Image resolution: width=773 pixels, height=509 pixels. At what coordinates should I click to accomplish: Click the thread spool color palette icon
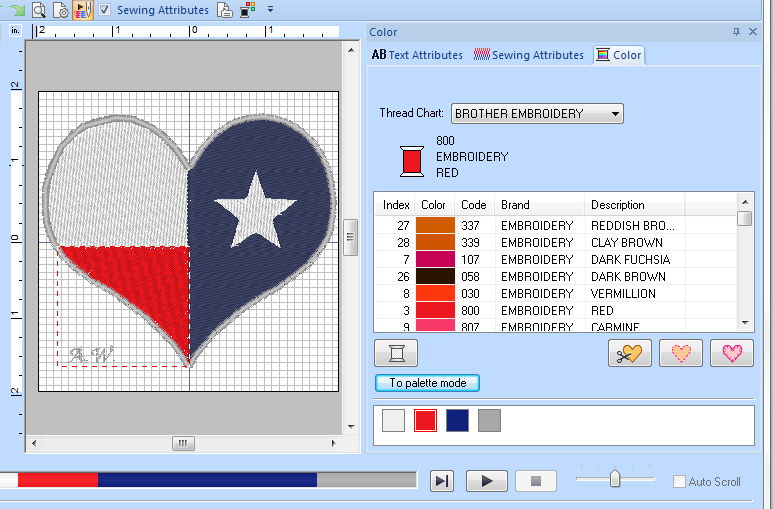point(247,9)
